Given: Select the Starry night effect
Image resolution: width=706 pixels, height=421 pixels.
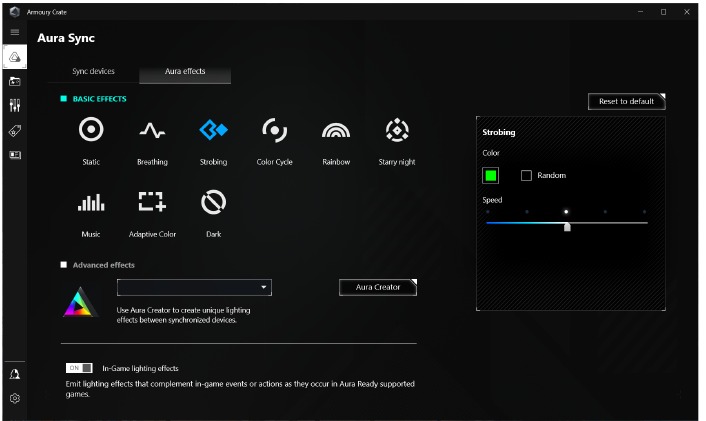Looking at the screenshot, I should coord(397,130).
